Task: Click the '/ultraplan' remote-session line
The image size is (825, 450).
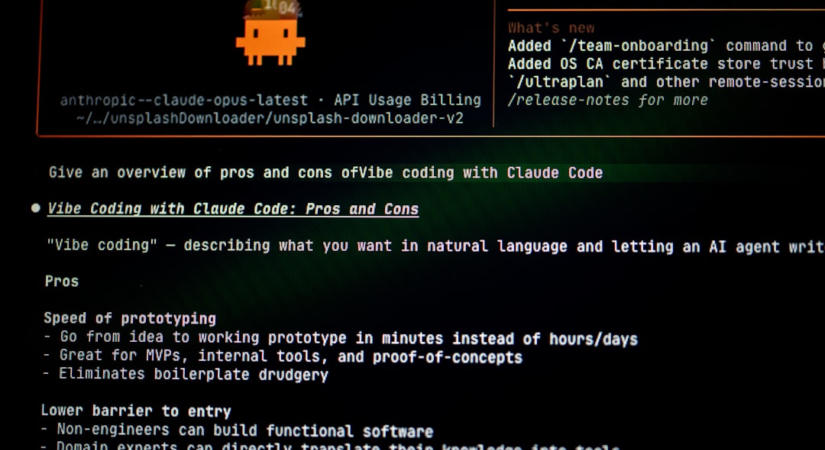Action: (x=666, y=82)
